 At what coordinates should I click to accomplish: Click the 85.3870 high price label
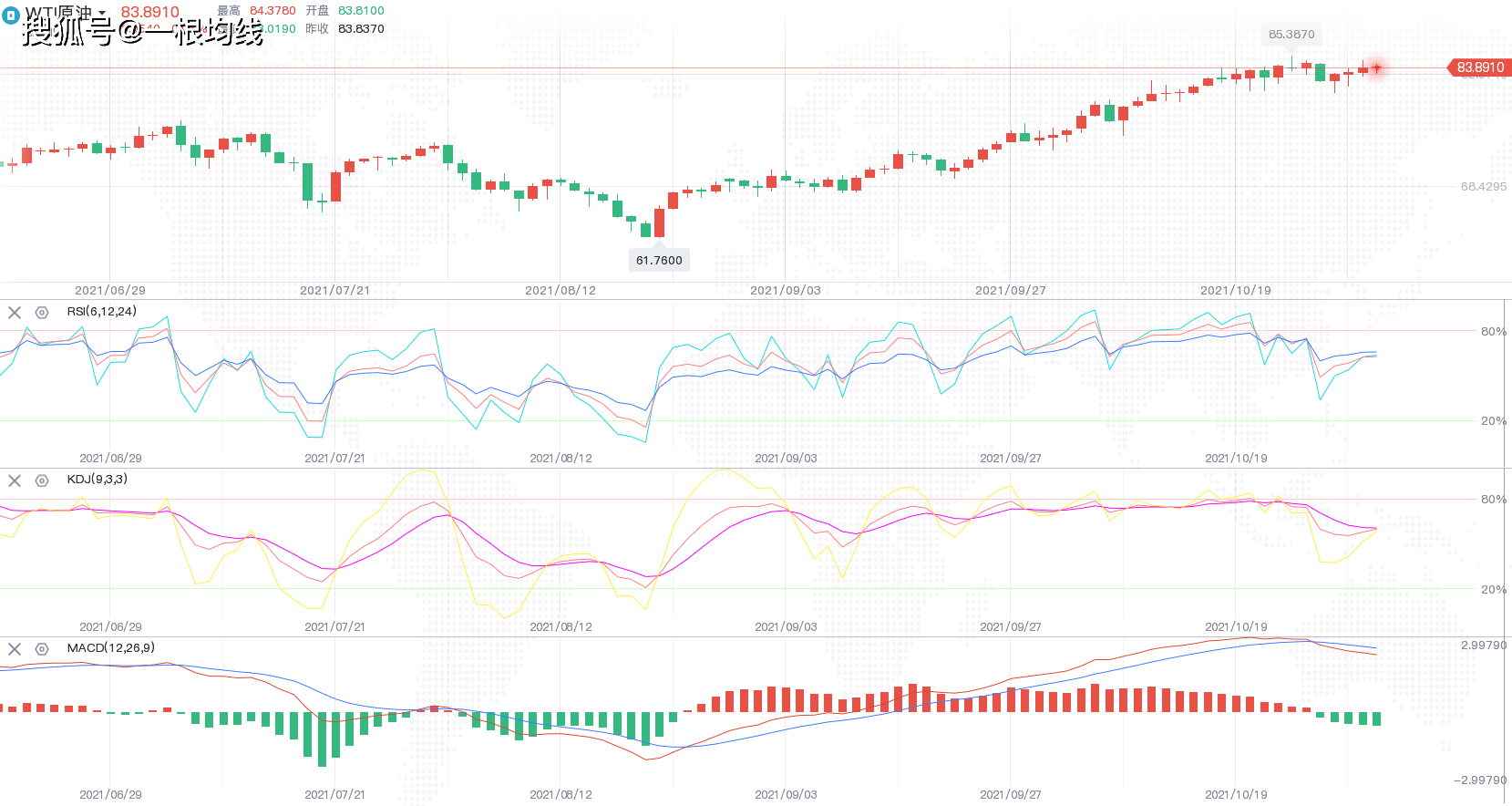(x=1291, y=35)
